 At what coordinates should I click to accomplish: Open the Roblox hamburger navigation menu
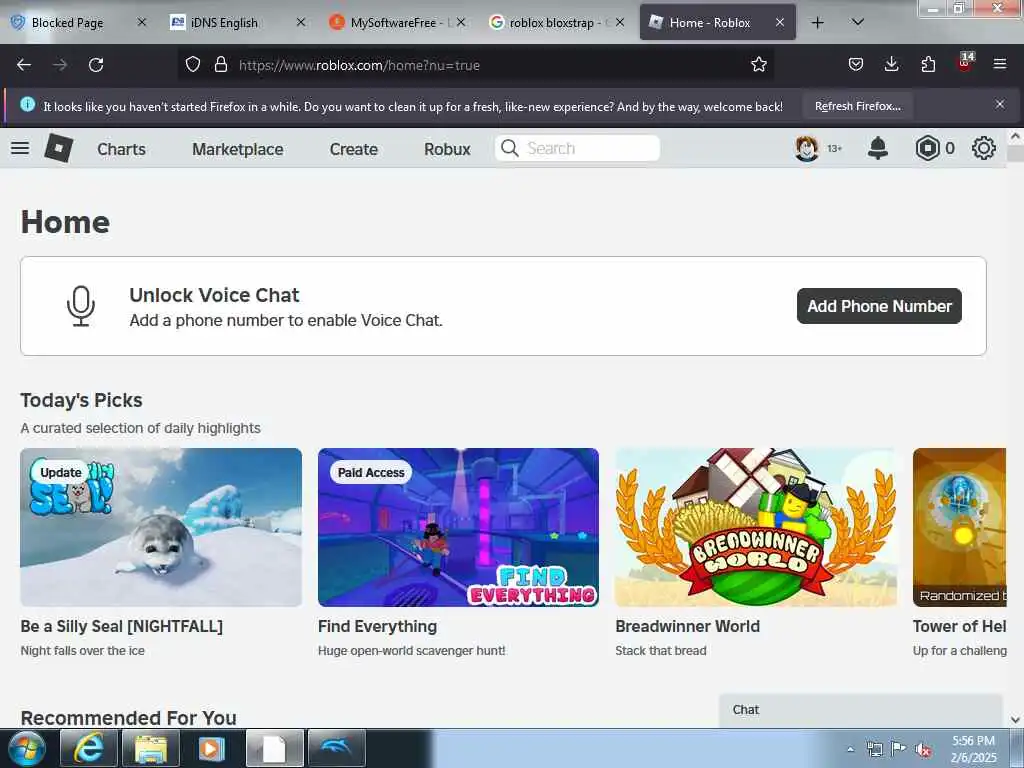pyautogui.click(x=20, y=148)
